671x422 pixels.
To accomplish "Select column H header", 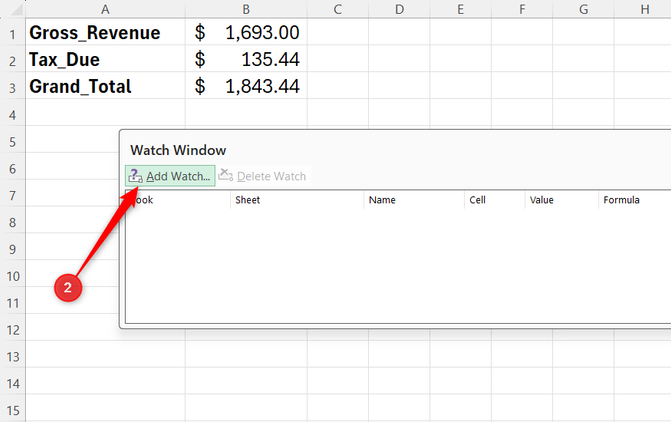I will [643, 9].
